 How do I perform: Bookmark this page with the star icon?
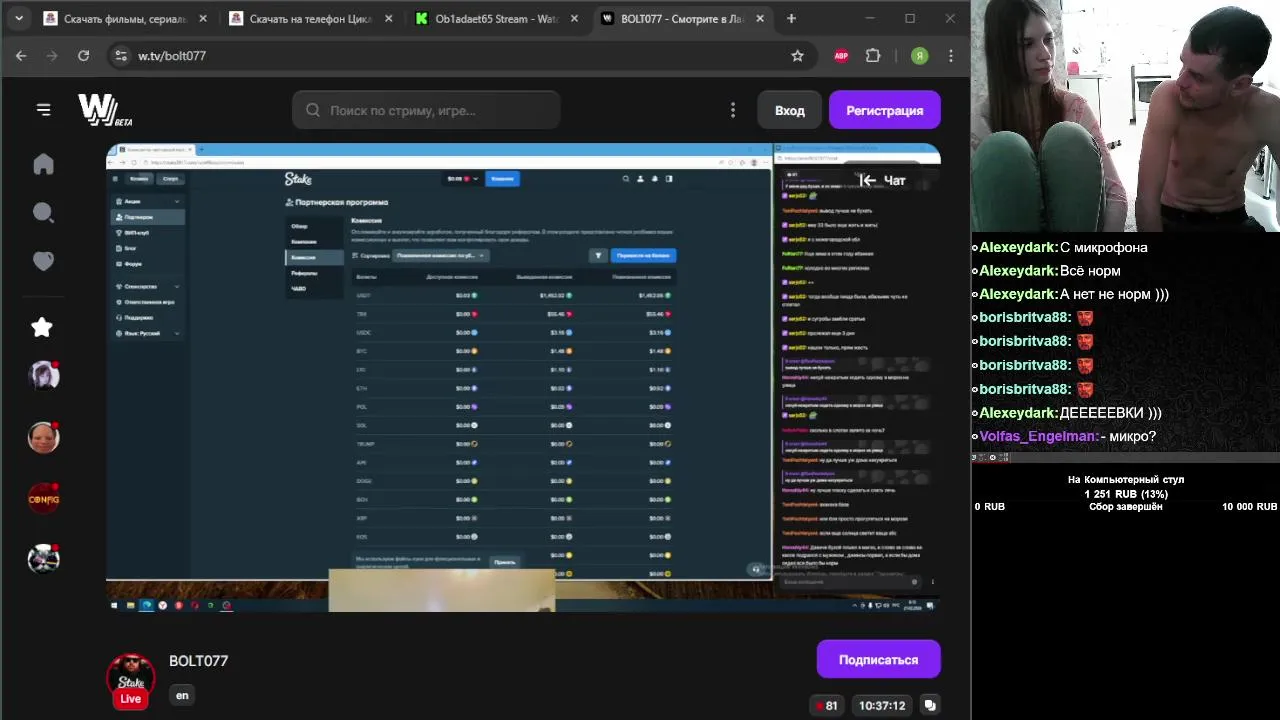click(x=797, y=56)
